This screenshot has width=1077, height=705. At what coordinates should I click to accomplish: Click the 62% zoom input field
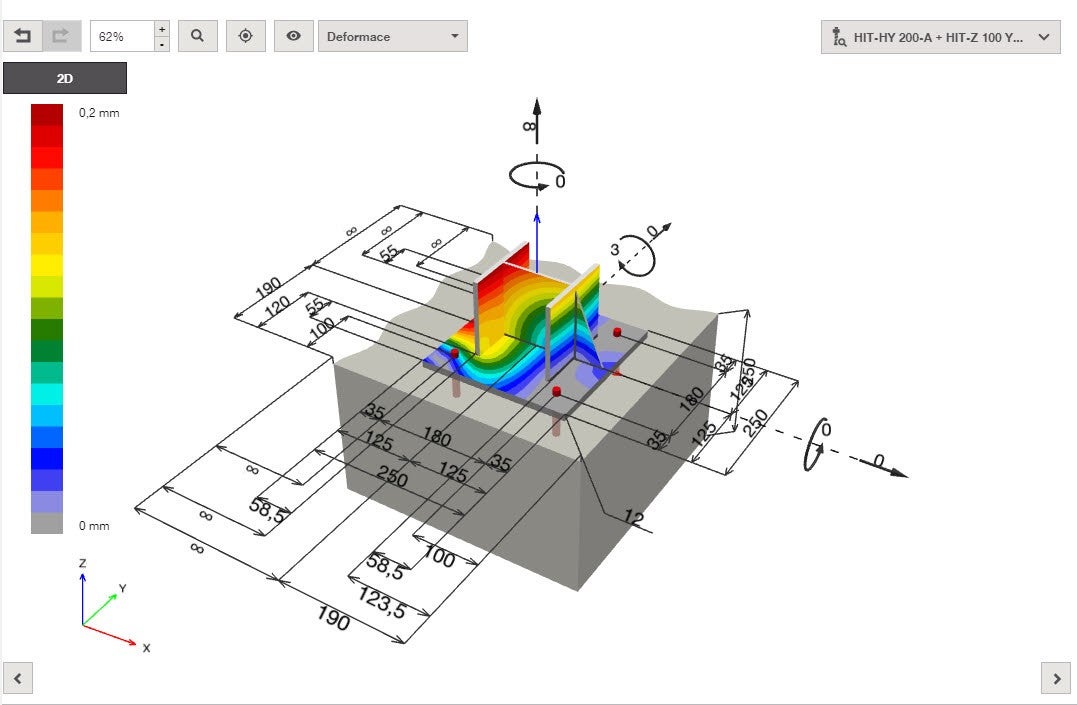(122, 36)
